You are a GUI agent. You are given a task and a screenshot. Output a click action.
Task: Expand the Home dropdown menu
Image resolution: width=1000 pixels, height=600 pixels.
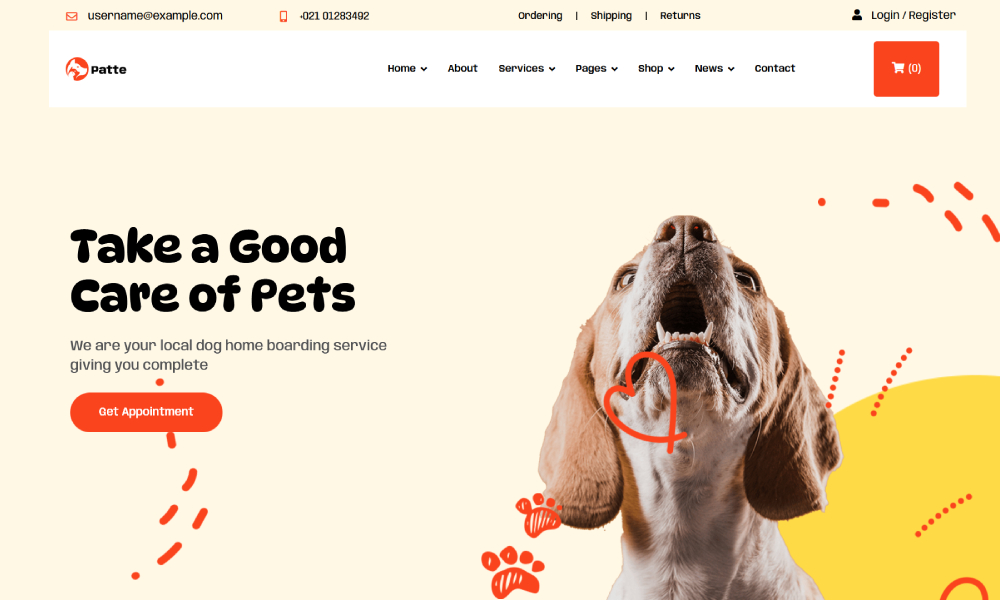[407, 68]
